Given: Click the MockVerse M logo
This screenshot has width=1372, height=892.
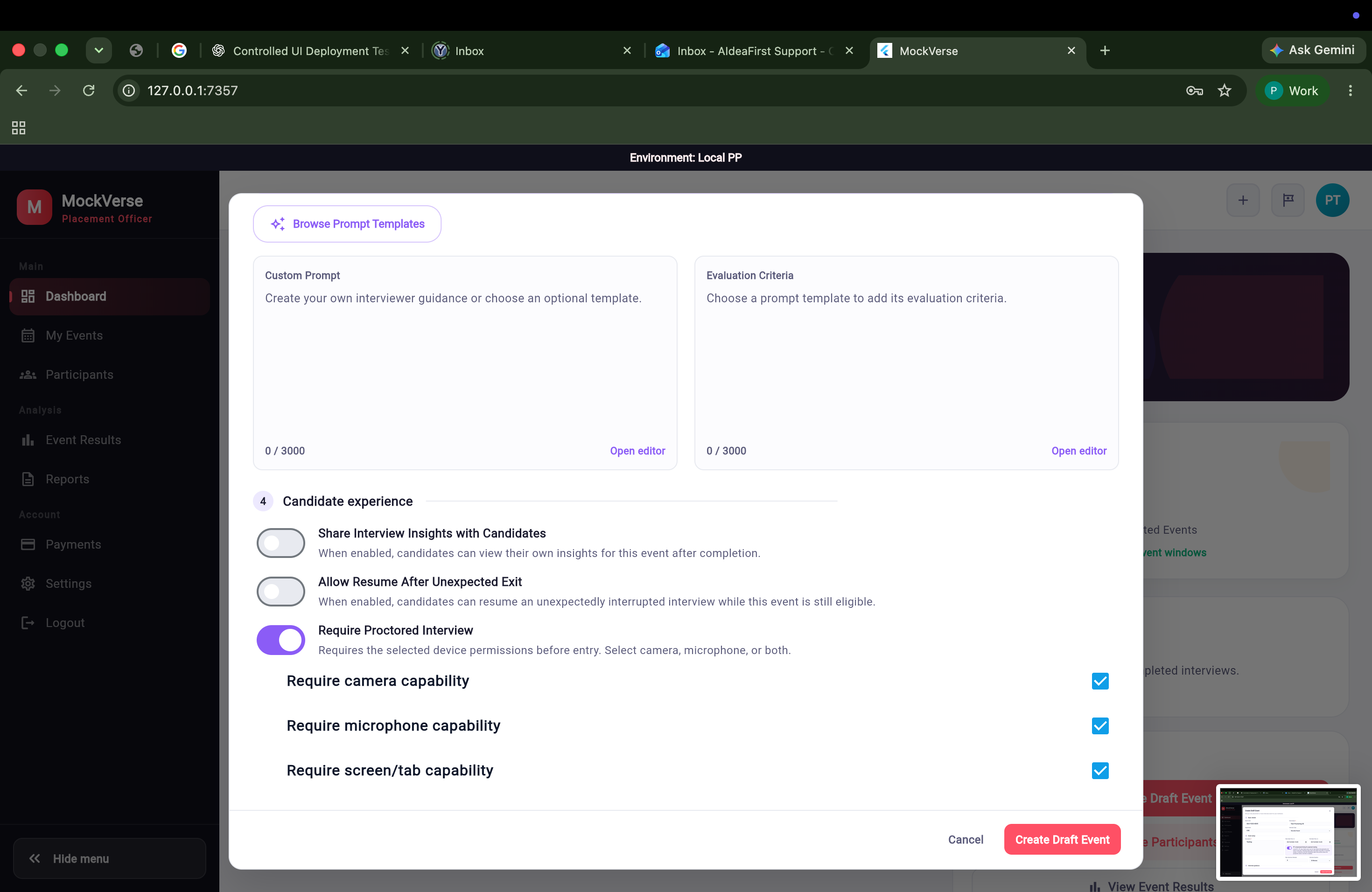Looking at the screenshot, I should (35, 207).
